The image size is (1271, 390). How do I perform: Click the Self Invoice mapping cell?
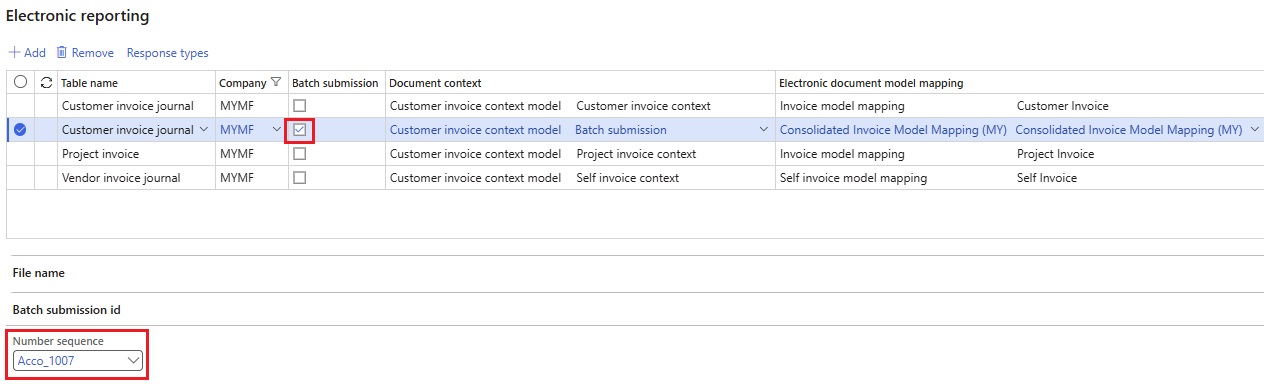click(1047, 178)
